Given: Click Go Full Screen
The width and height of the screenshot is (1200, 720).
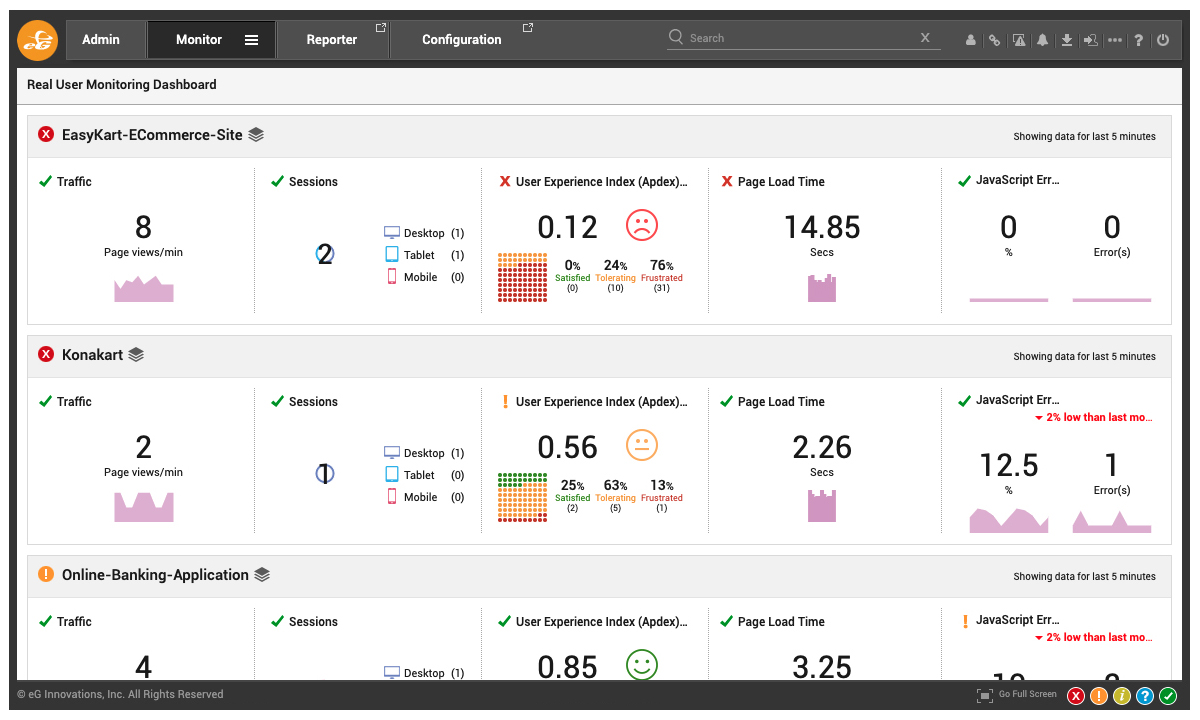Looking at the screenshot, I should [x=1017, y=694].
